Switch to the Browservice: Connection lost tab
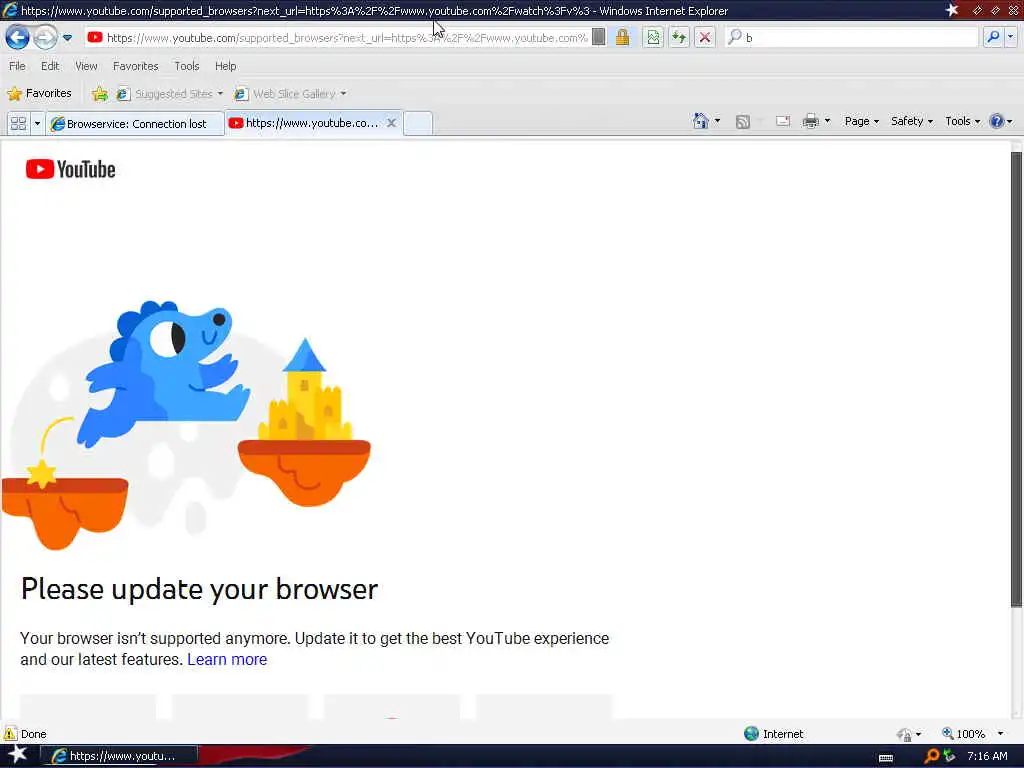 click(x=135, y=123)
